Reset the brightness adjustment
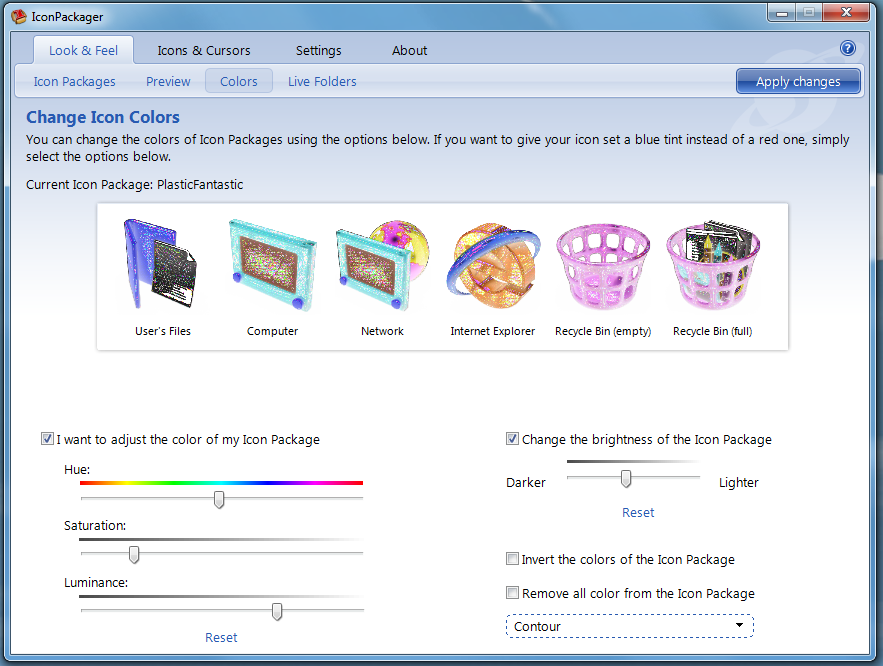The image size is (883, 666). point(637,512)
